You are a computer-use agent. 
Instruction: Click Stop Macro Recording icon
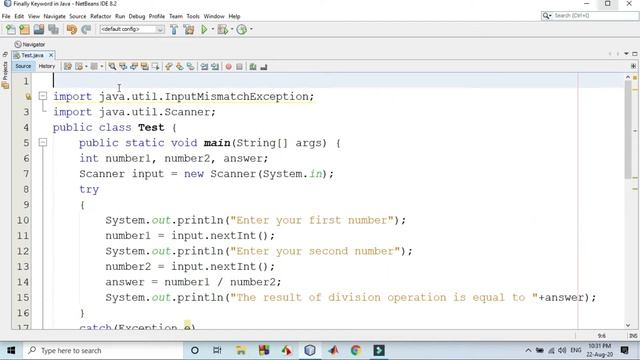click(x=240, y=67)
